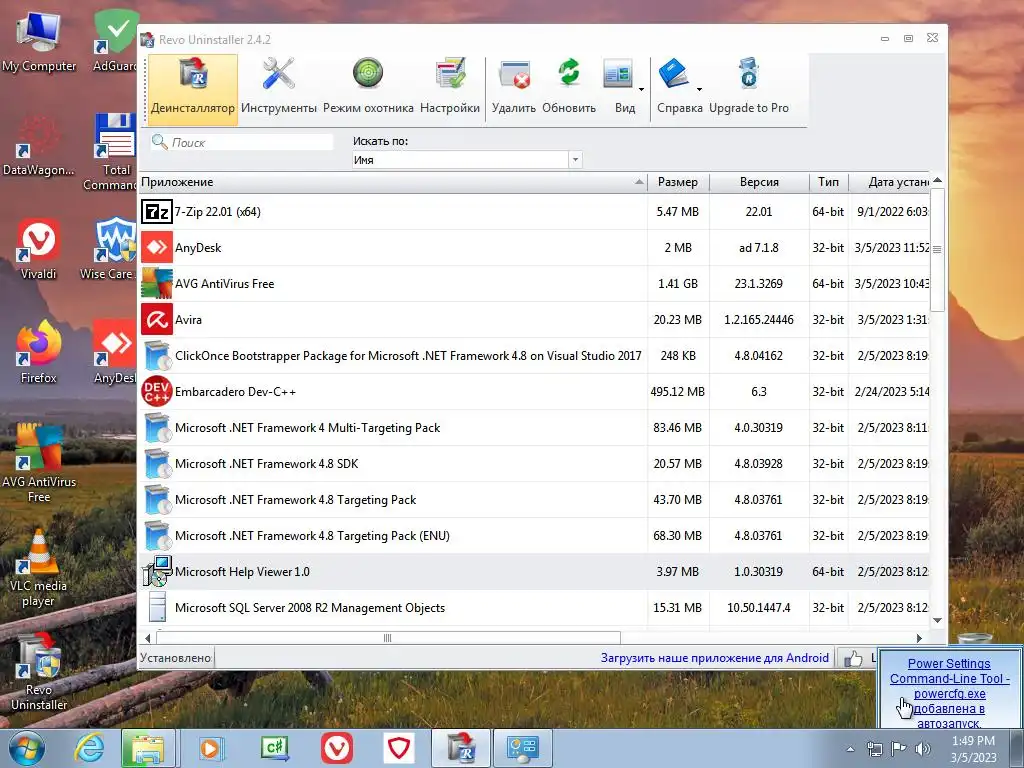Click the vertical scrollbar thumb
This screenshot has height=768, width=1024.
point(937,249)
